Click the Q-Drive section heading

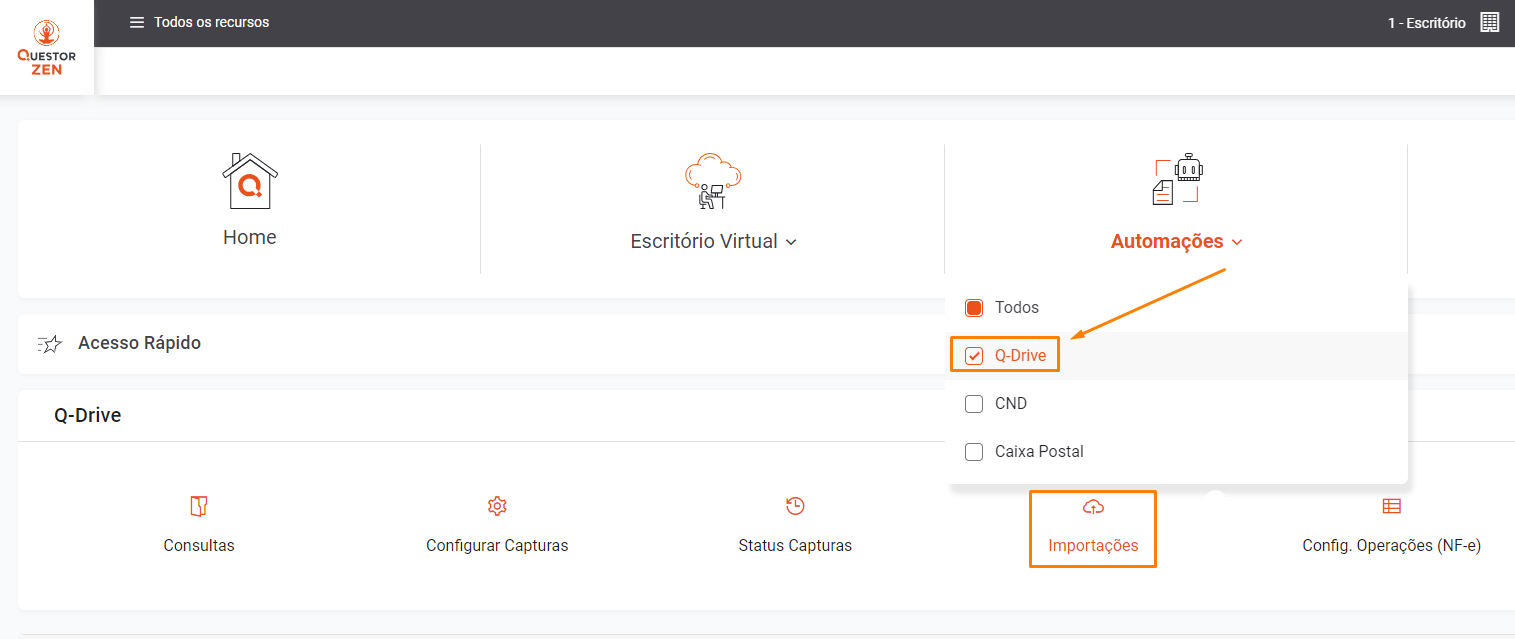88,415
